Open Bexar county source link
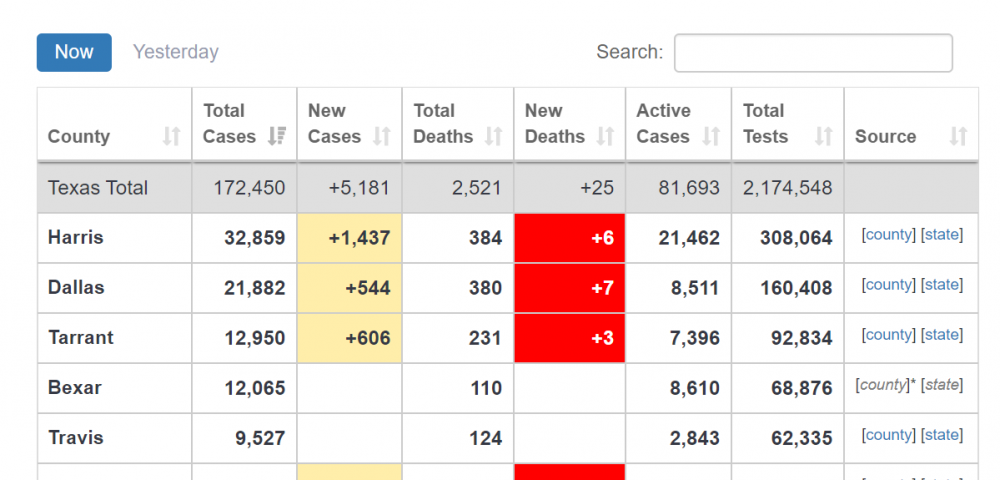Viewport: 1000px width, 480px height. [882, 385]
